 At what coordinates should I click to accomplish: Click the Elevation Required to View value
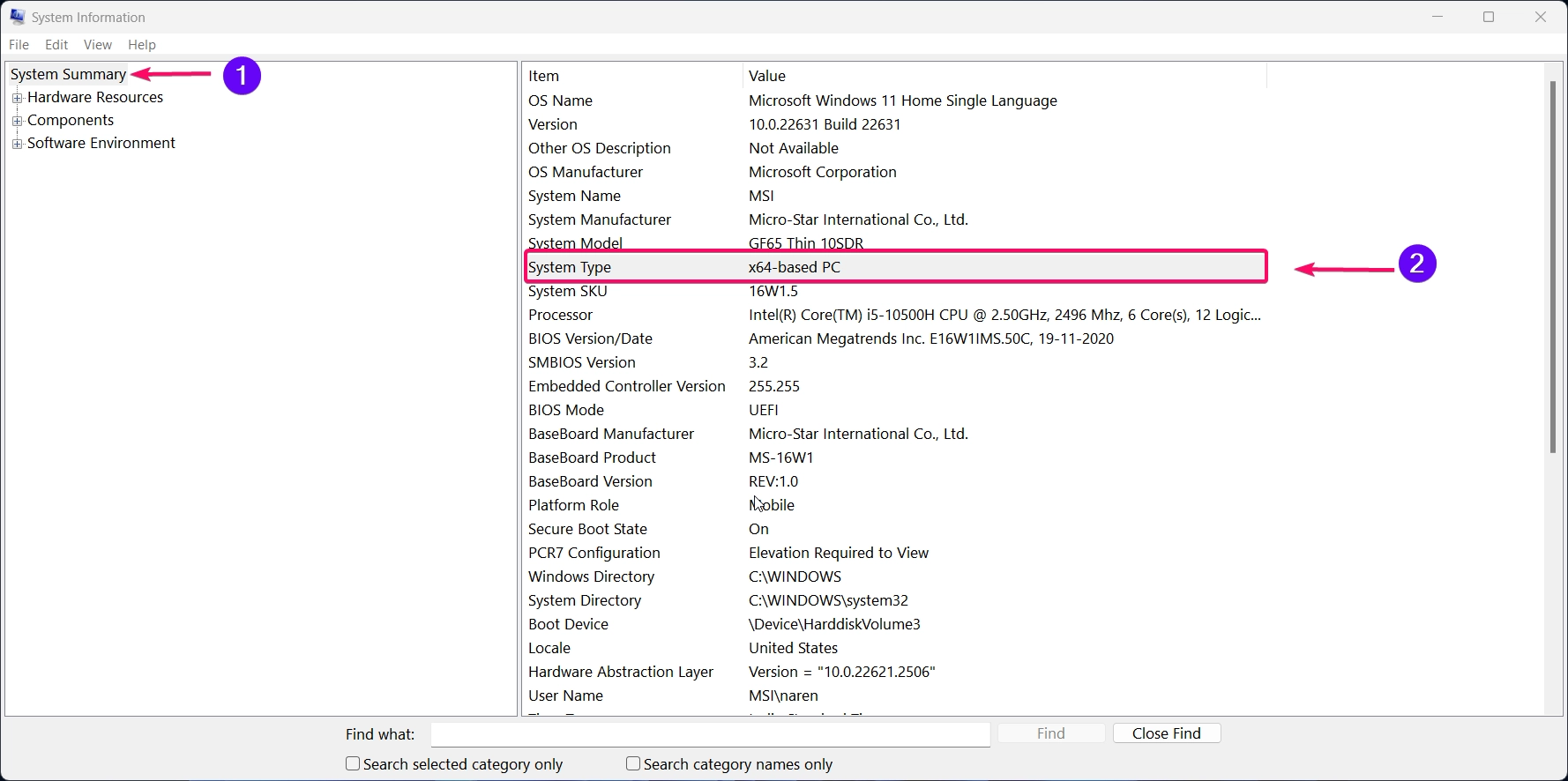point(839,553)
